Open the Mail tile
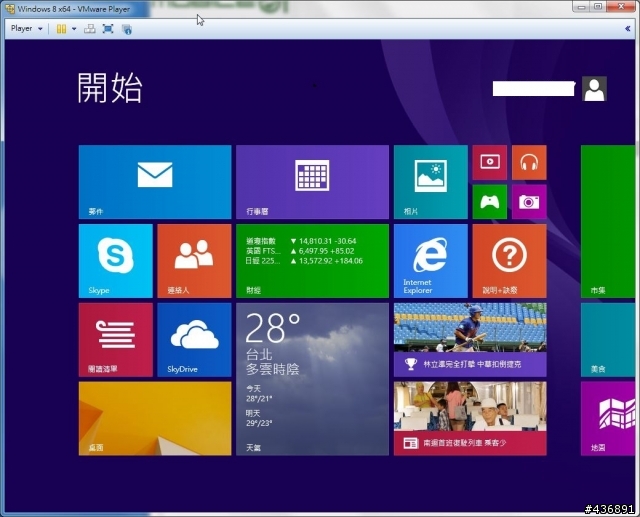Image resolution: width=640 pixels, height=517 pixels. (x=155, y=182)
